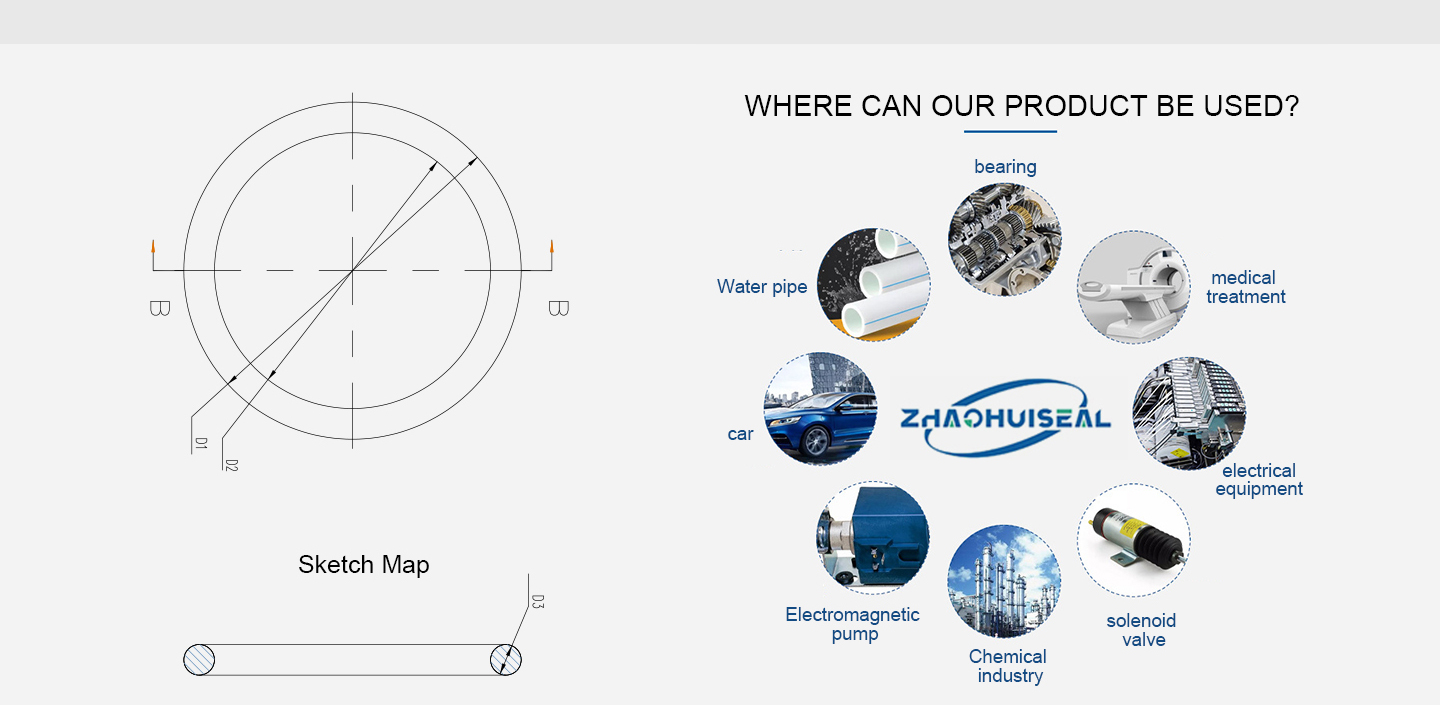This screenshot has width=1440, height=705.
Task: Click the left hatched cross-section circle
Action: coord(199,660)
